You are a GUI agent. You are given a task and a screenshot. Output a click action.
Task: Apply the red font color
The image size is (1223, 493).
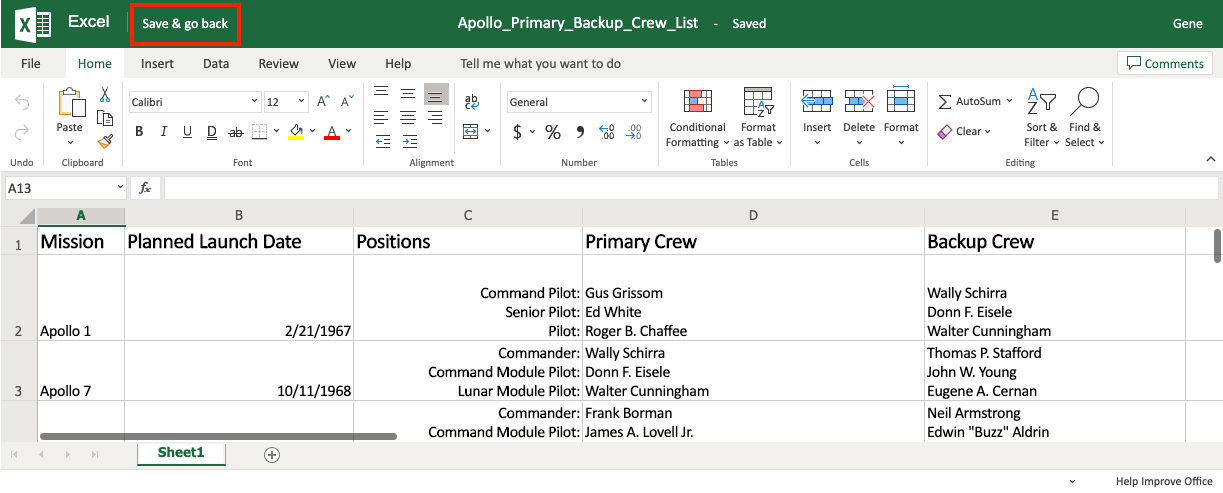pos(332,132)
